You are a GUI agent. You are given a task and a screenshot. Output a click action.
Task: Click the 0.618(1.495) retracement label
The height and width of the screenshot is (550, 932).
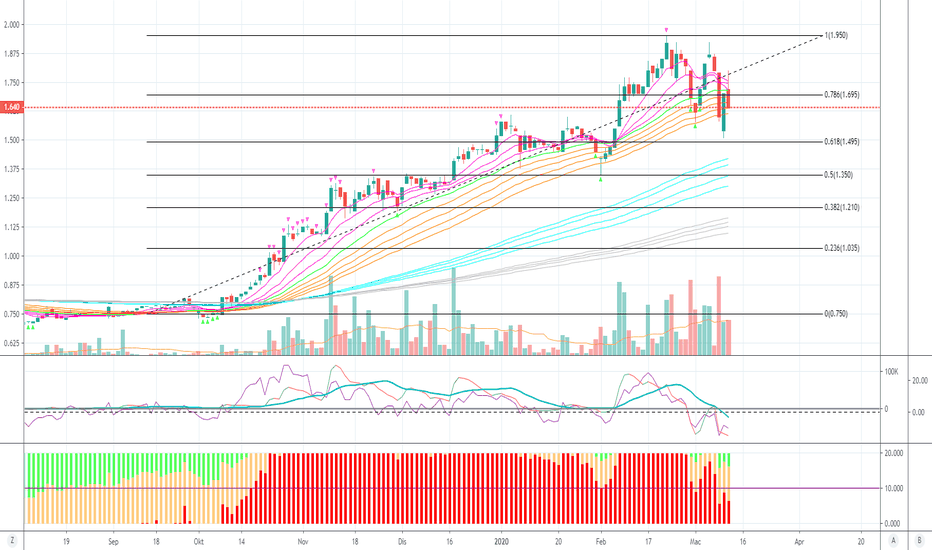pyautogui.click(x=842, y=142)
